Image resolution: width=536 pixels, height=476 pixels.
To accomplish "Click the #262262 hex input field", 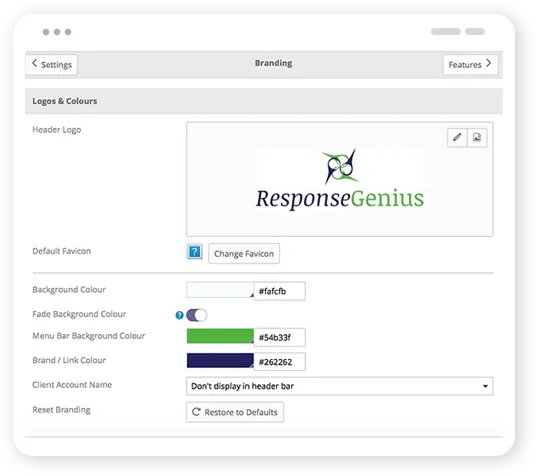I will point(280,362).
